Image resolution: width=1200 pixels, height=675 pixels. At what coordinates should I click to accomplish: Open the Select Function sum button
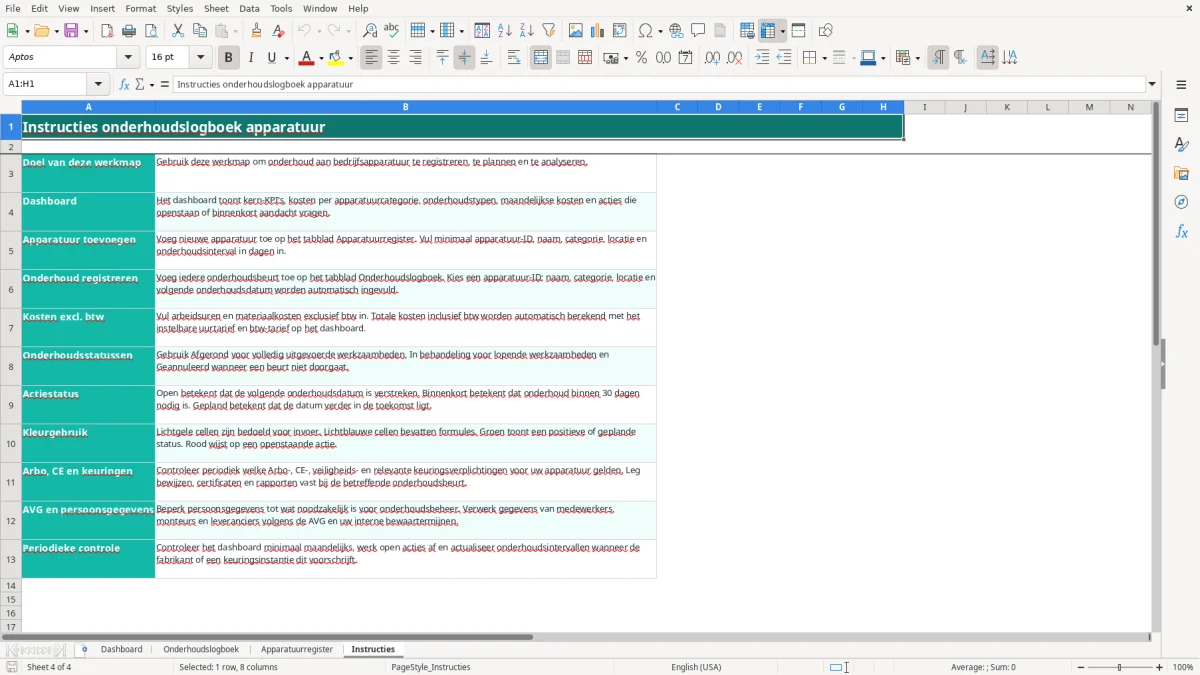click(x=140, y=84)
